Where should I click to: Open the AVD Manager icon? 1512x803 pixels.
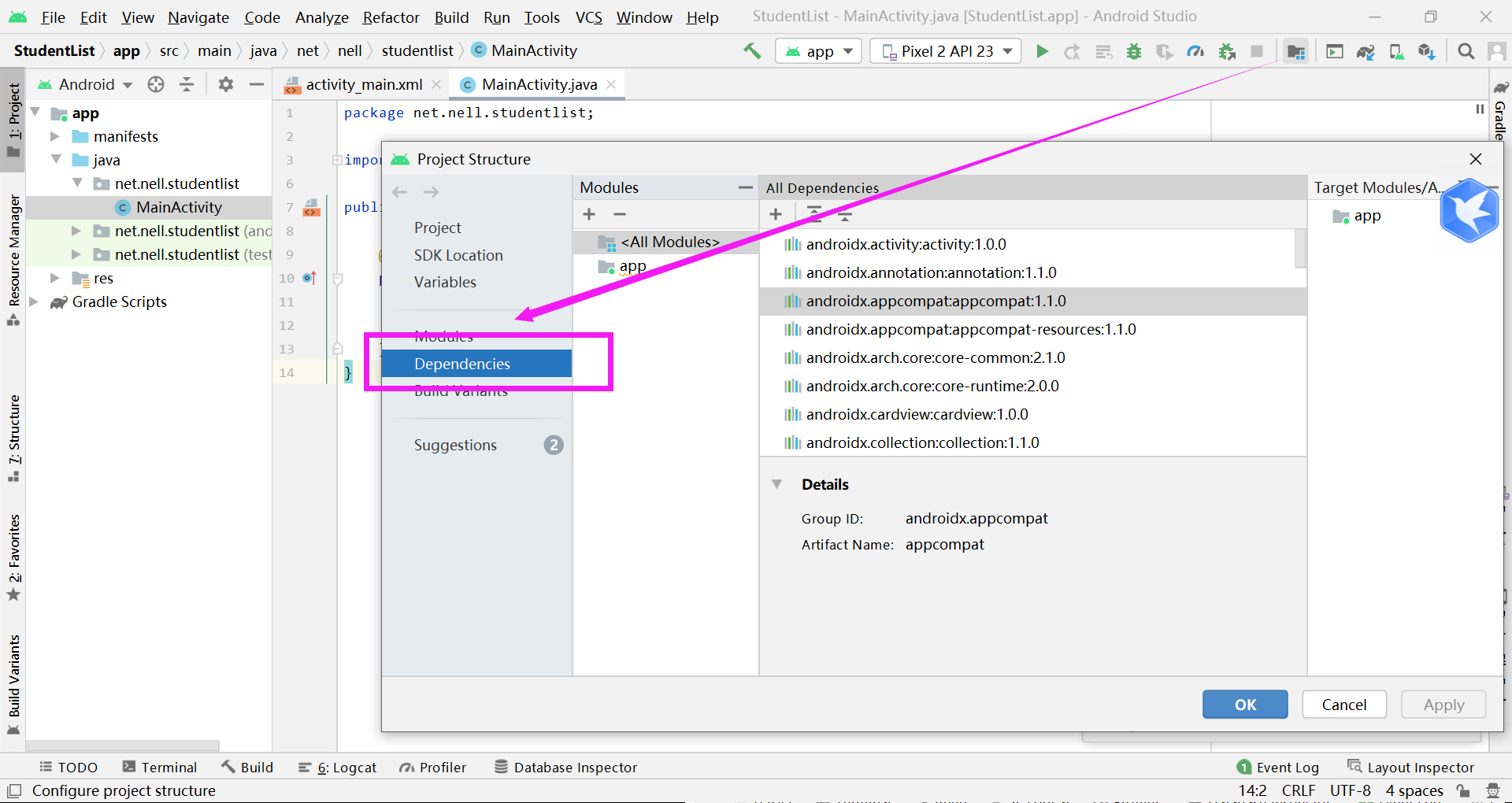pyautogui.click(x=1396, y=51)
